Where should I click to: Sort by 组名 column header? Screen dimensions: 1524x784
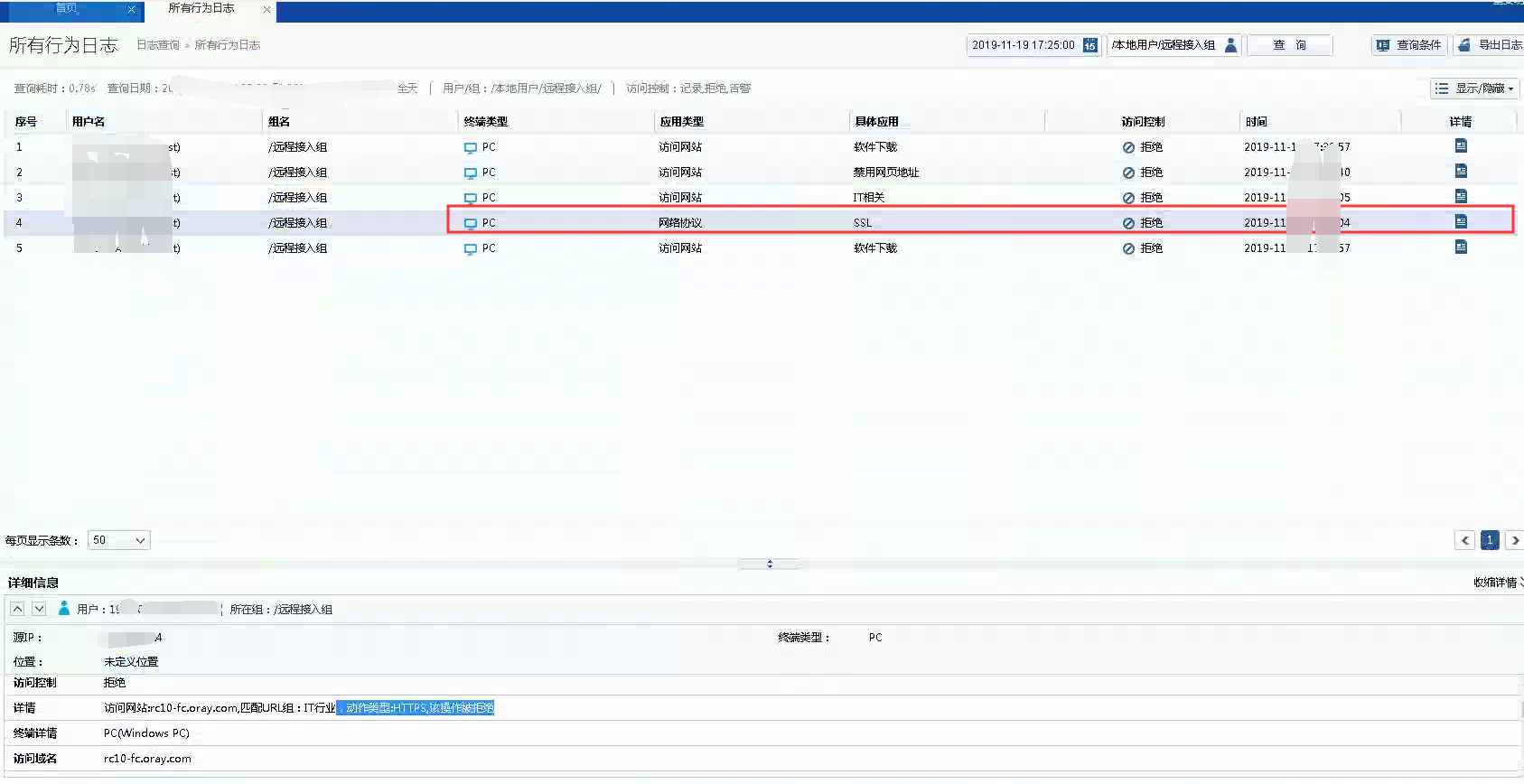tap(279, 122)
